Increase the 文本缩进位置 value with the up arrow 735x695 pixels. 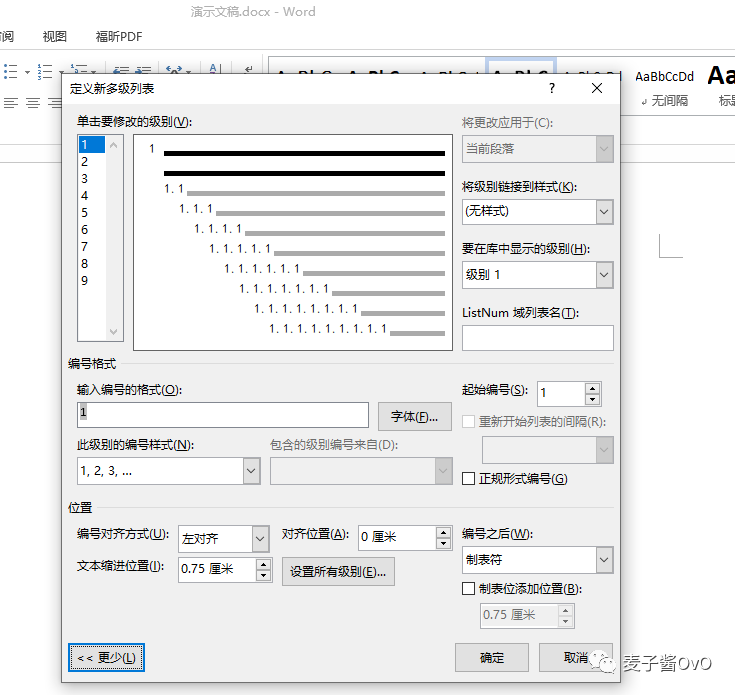(263, 564)
